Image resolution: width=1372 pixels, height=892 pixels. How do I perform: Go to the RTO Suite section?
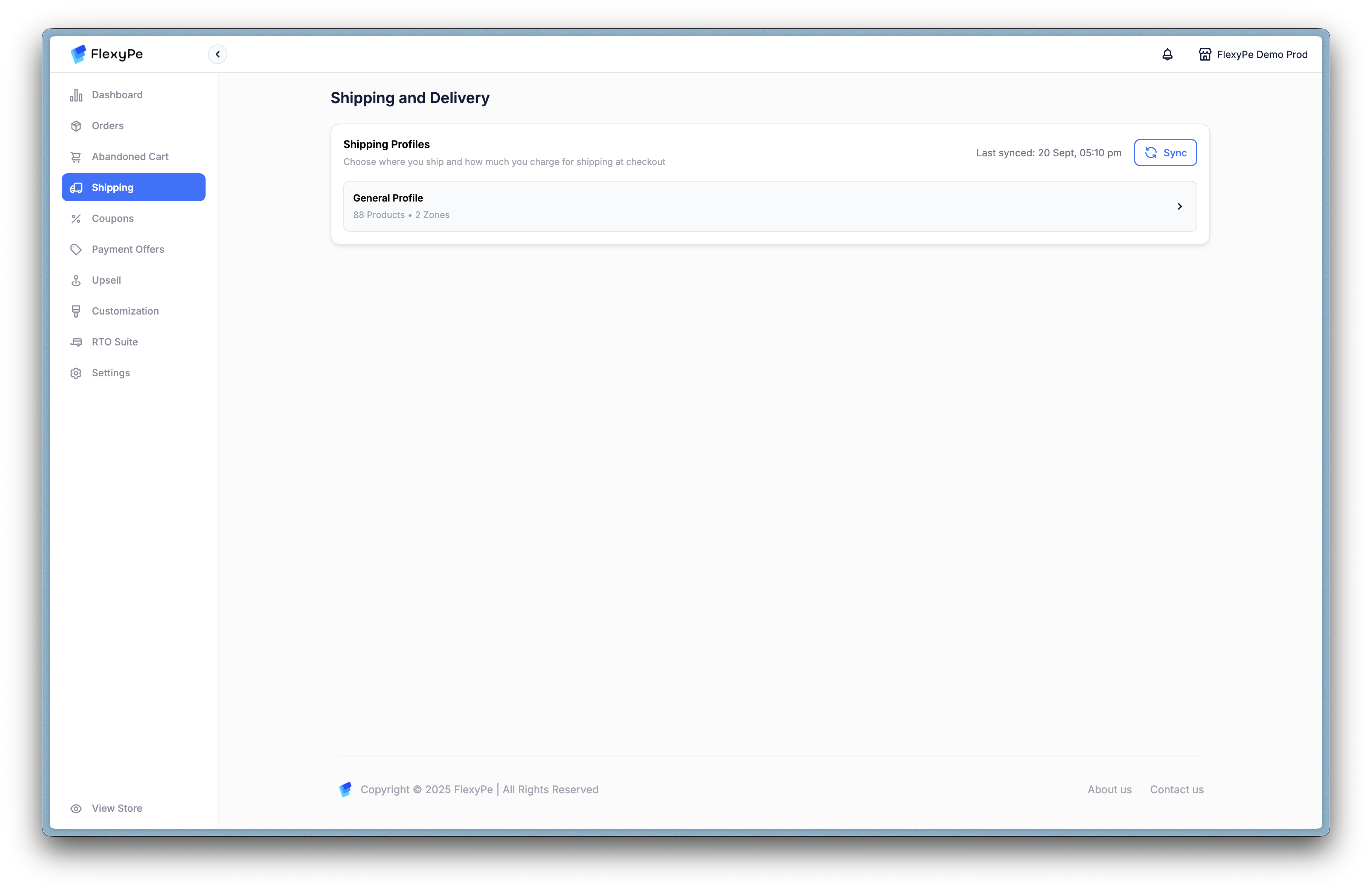115,342
